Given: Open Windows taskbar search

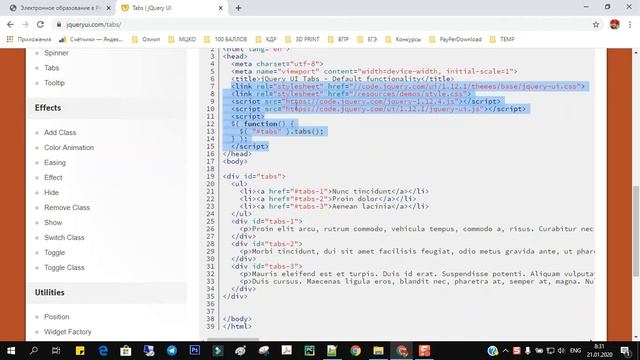Looking at the screenshot, I should [34, 351].
